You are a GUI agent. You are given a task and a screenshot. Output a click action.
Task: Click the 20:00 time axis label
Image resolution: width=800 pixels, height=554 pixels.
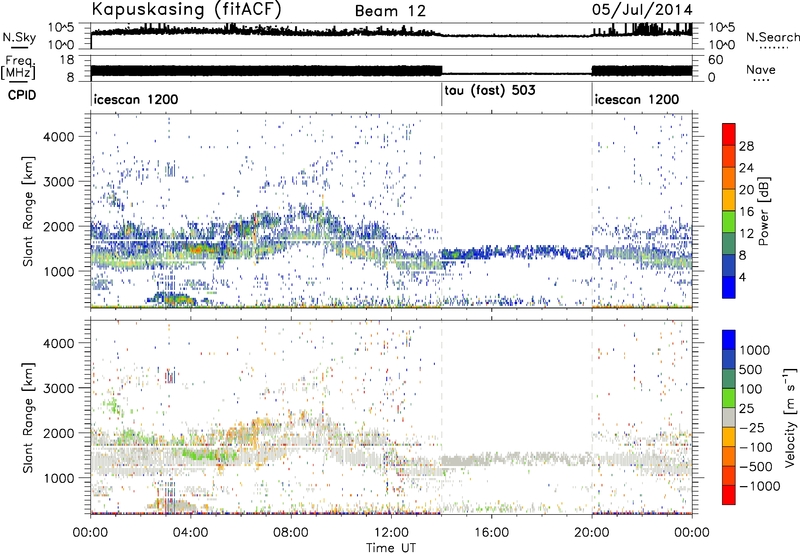click(591, 533)
